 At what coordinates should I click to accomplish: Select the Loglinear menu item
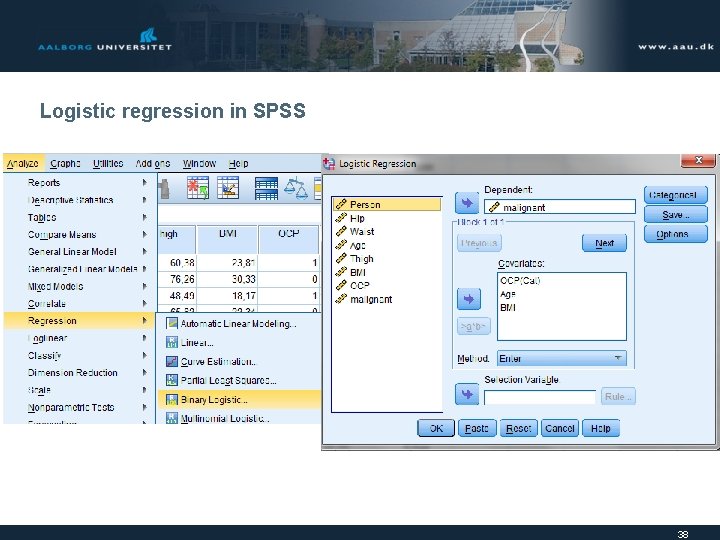[80, 338]
